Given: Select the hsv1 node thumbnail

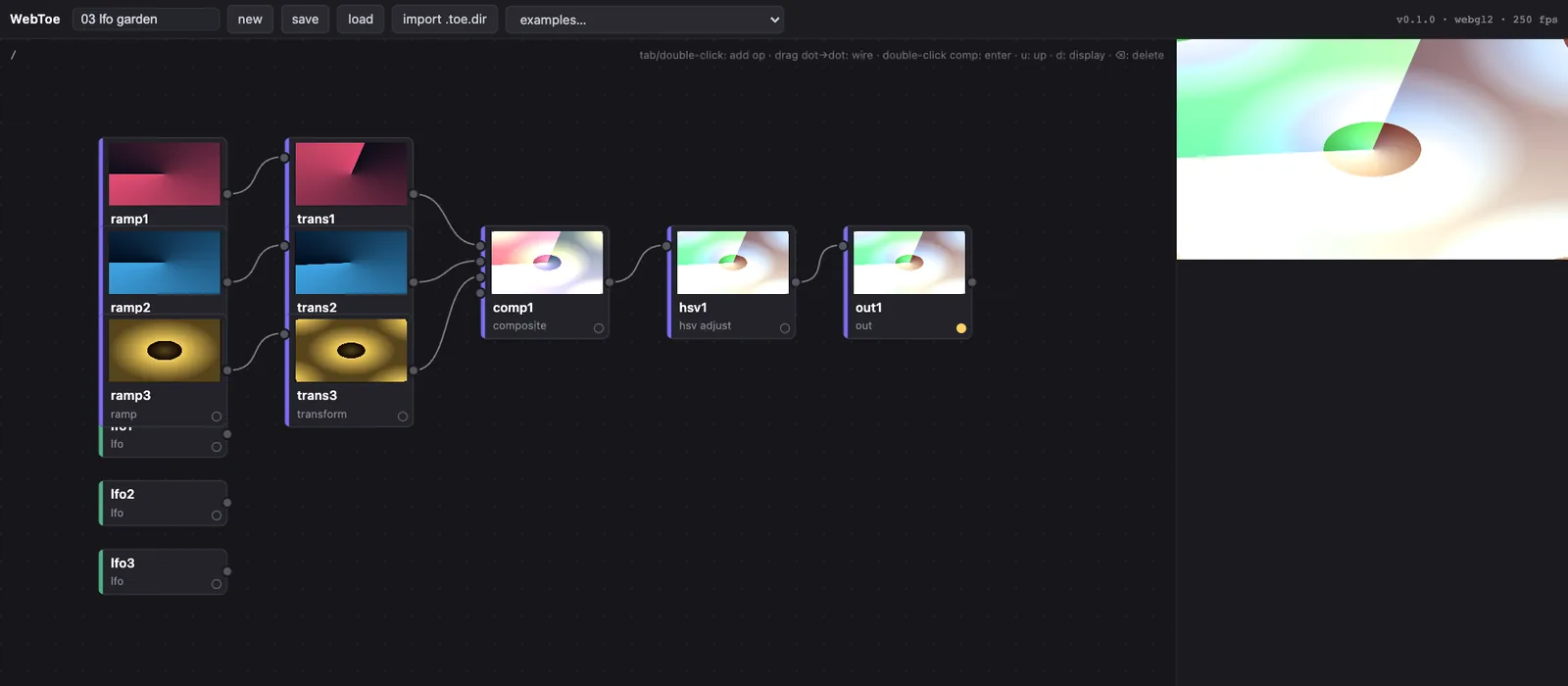Looking at the screenshot, I should click(x=733, y=263).
